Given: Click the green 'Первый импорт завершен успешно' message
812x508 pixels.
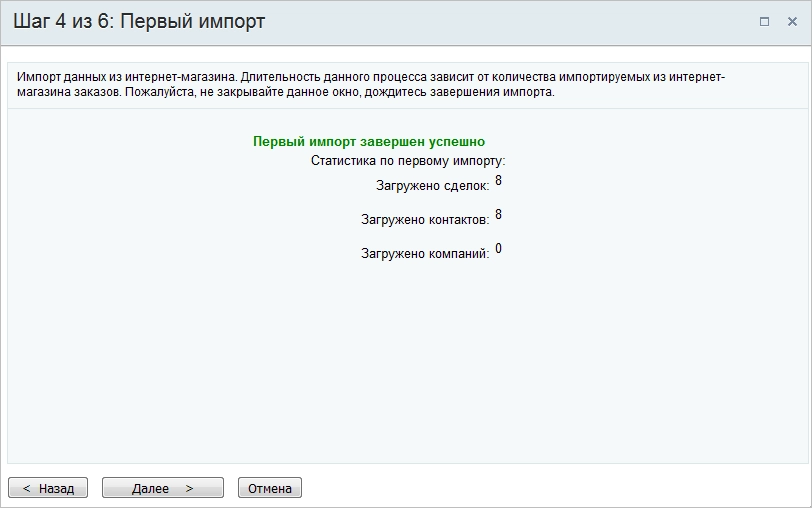Looking at the screenshot, I should point(368,142).
